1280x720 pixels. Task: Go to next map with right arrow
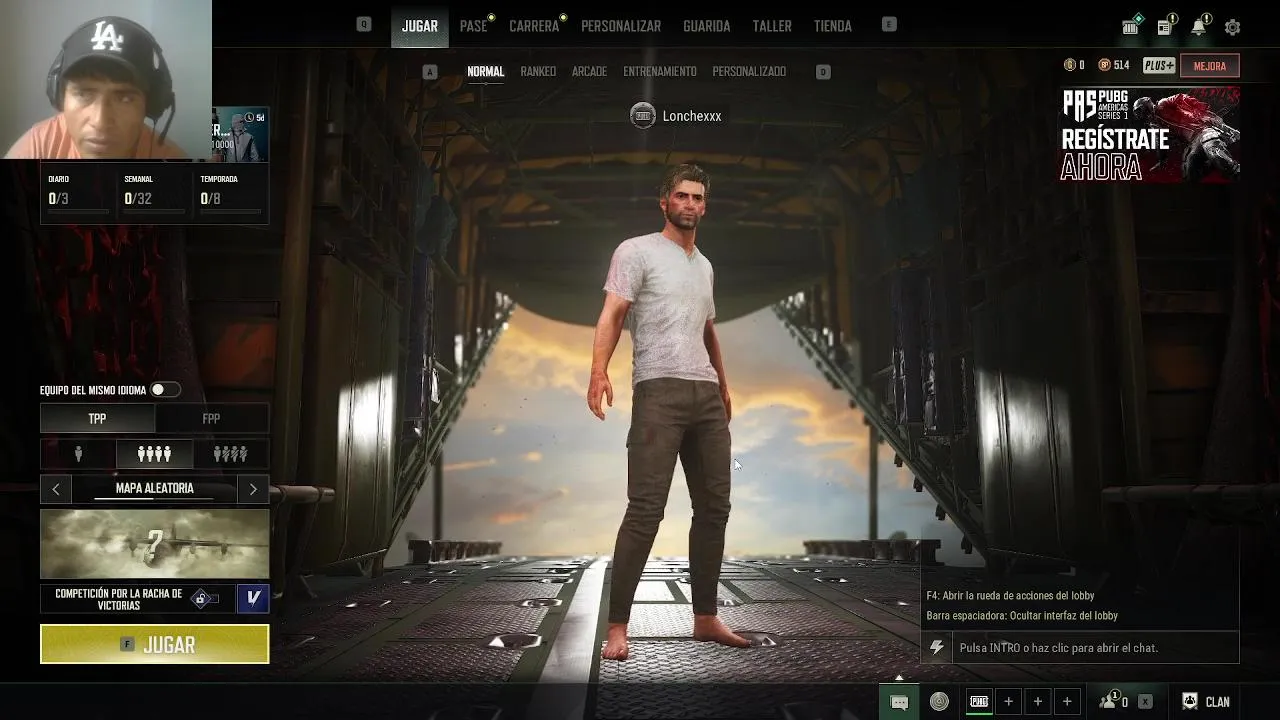click(x=253, y=489)
